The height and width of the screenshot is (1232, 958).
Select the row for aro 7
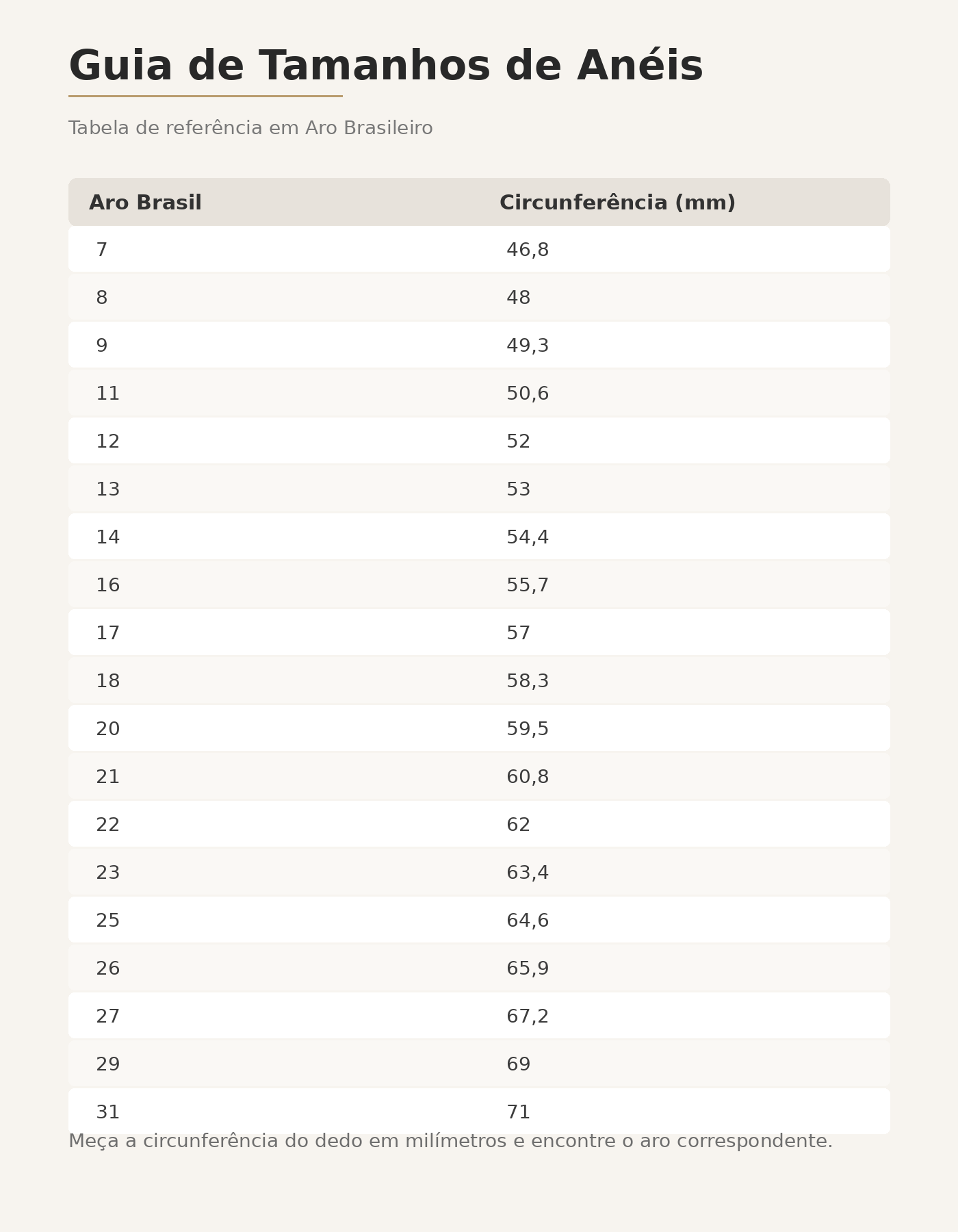479,249
